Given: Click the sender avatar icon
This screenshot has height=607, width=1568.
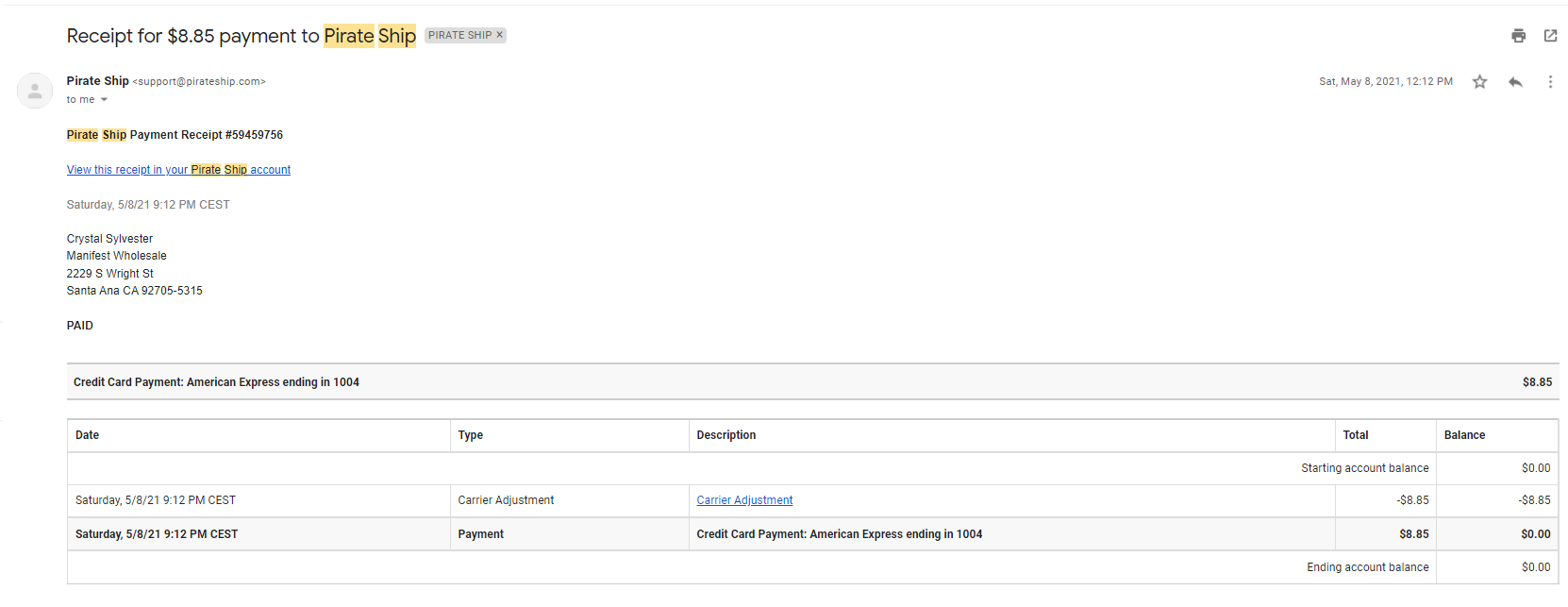Looking at the screenshot, I should pos(35,91).
